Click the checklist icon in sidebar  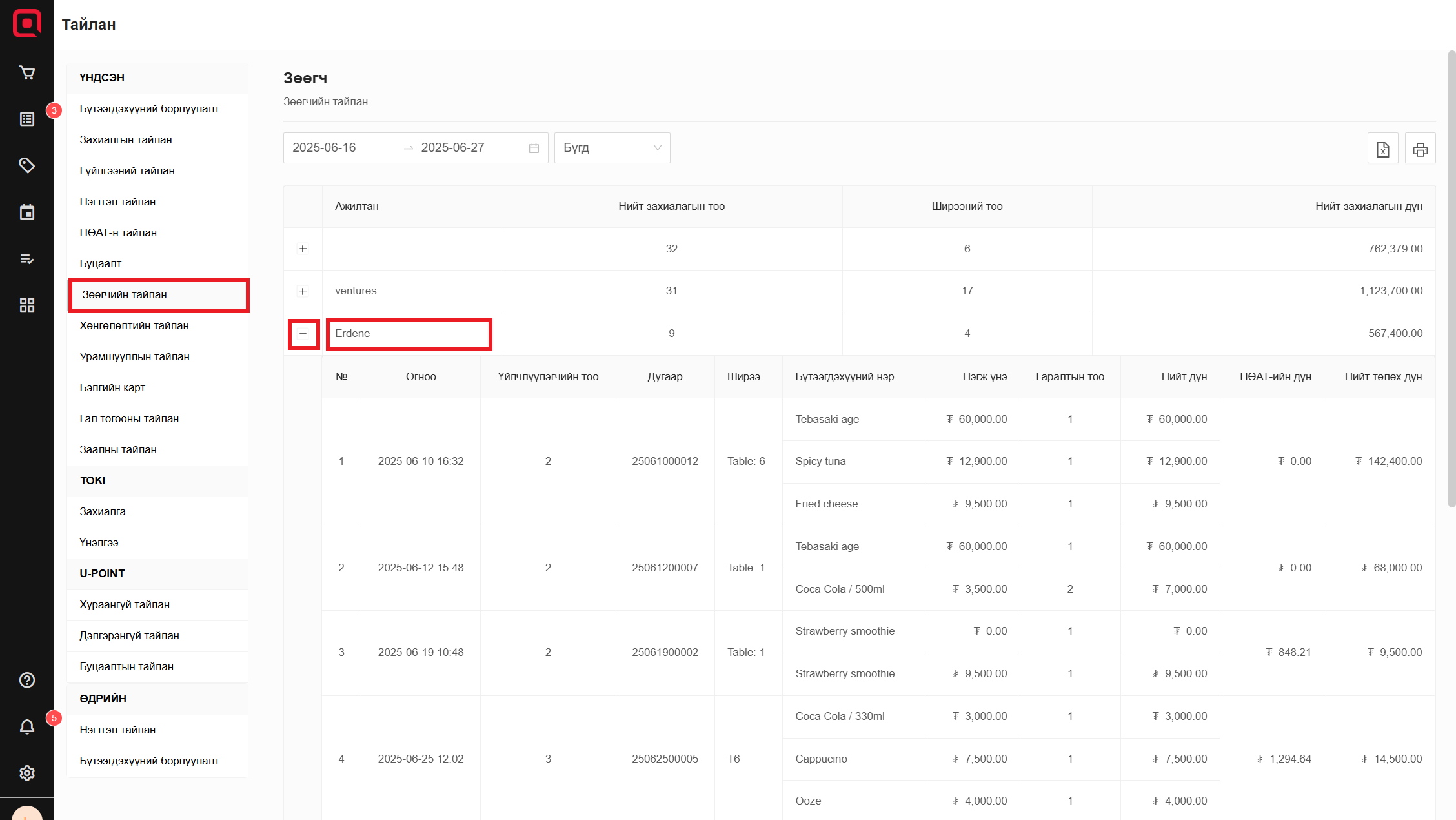26,259
